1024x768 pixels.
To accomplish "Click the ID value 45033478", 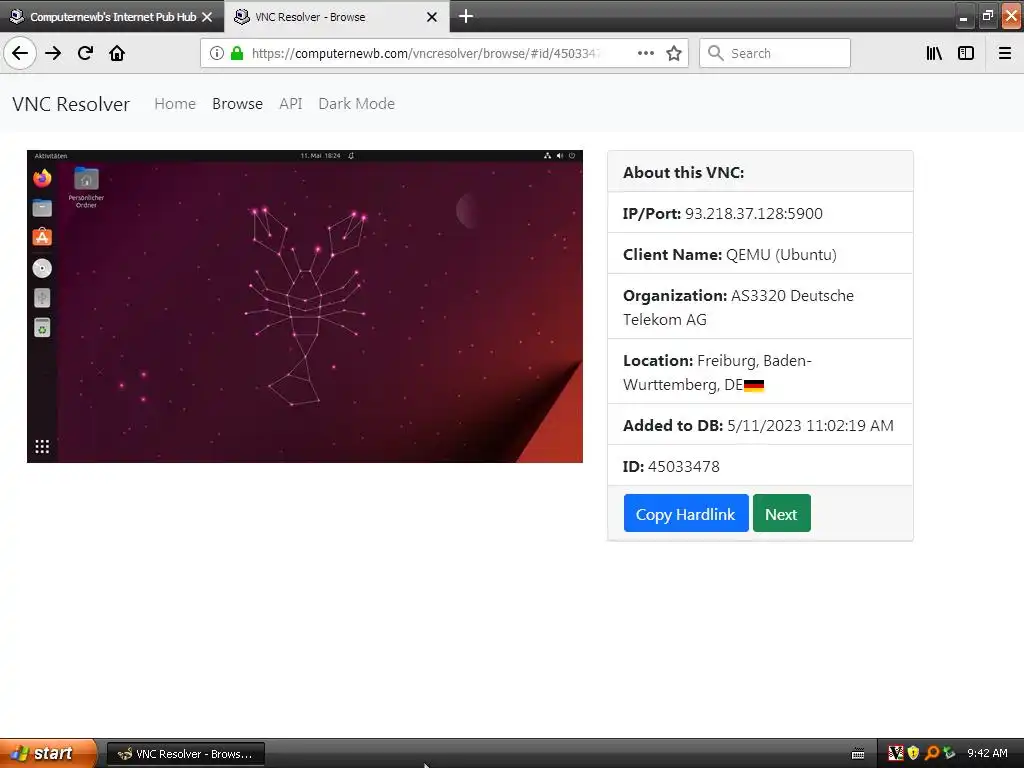I will point(683,466).
